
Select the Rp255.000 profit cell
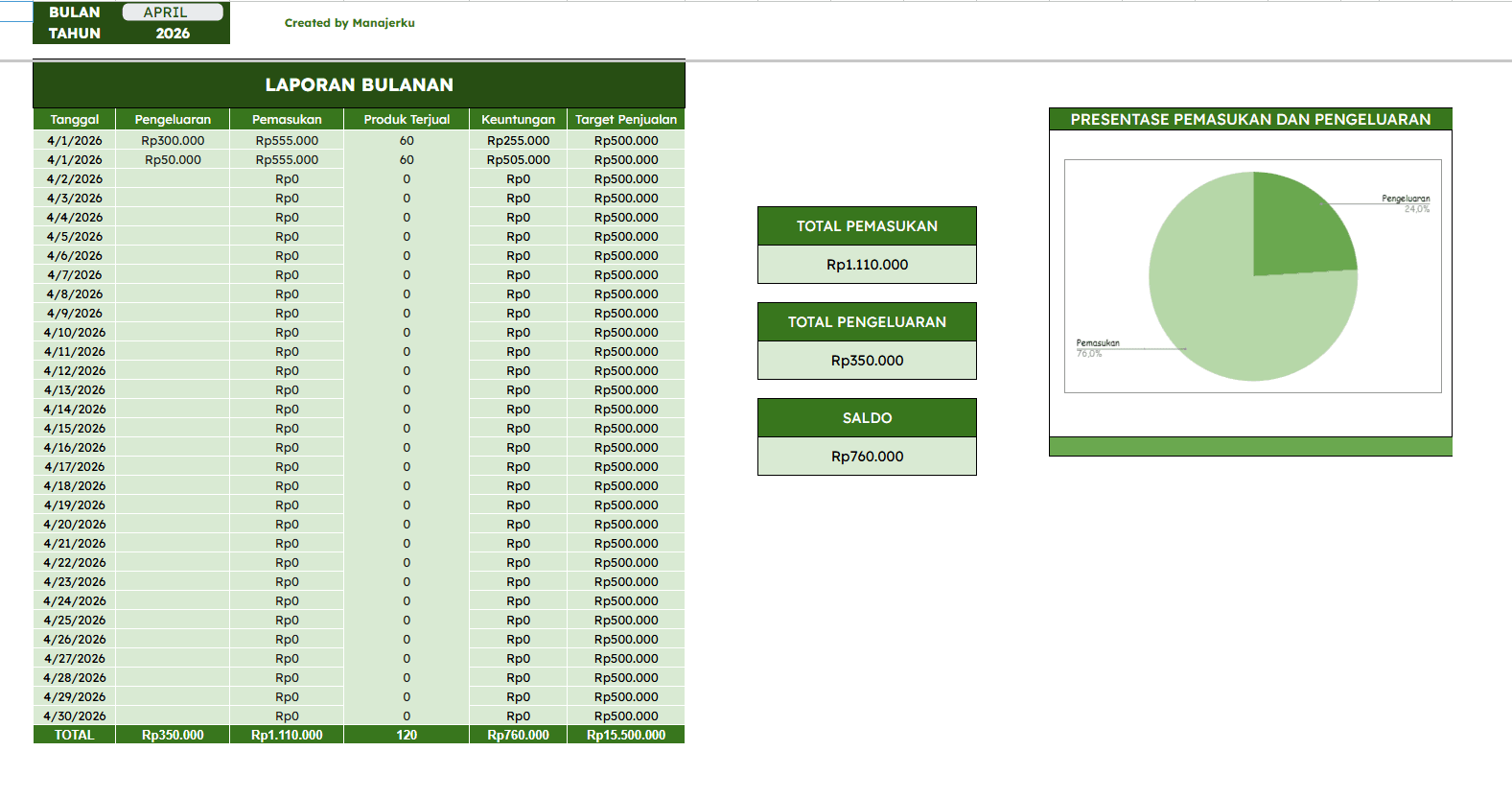point(518,141)
